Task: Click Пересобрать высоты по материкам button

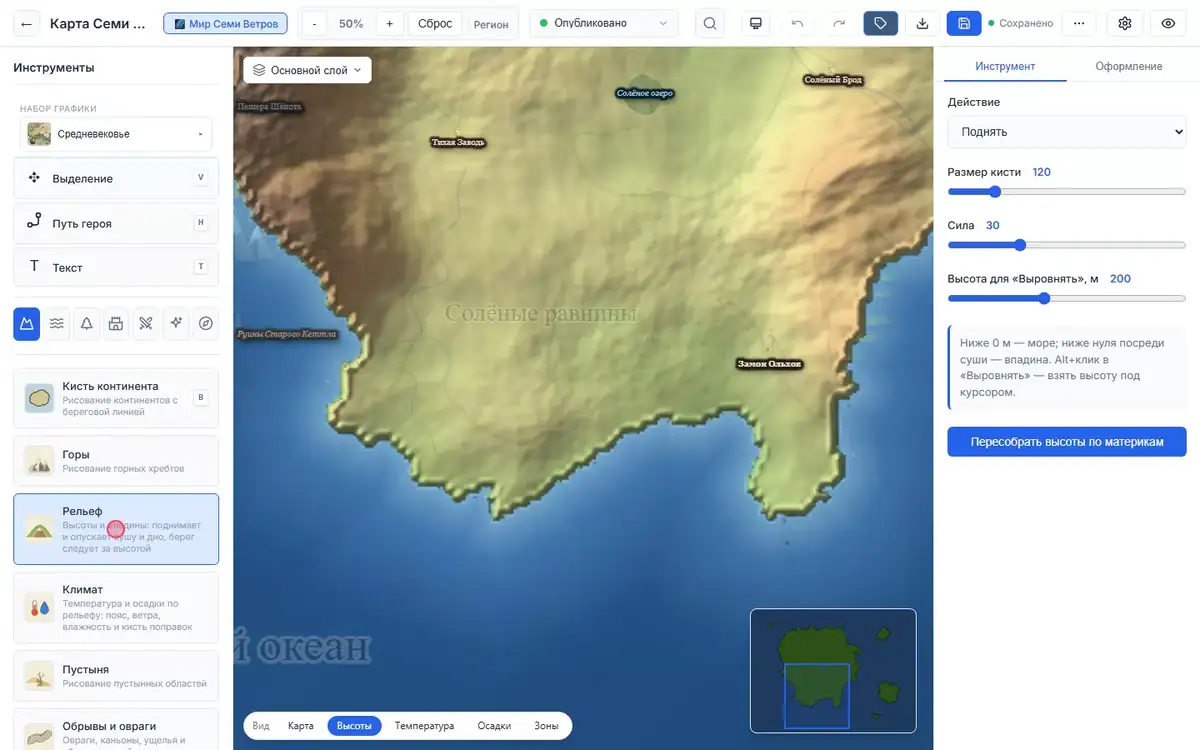Action: pos(1067,441)
